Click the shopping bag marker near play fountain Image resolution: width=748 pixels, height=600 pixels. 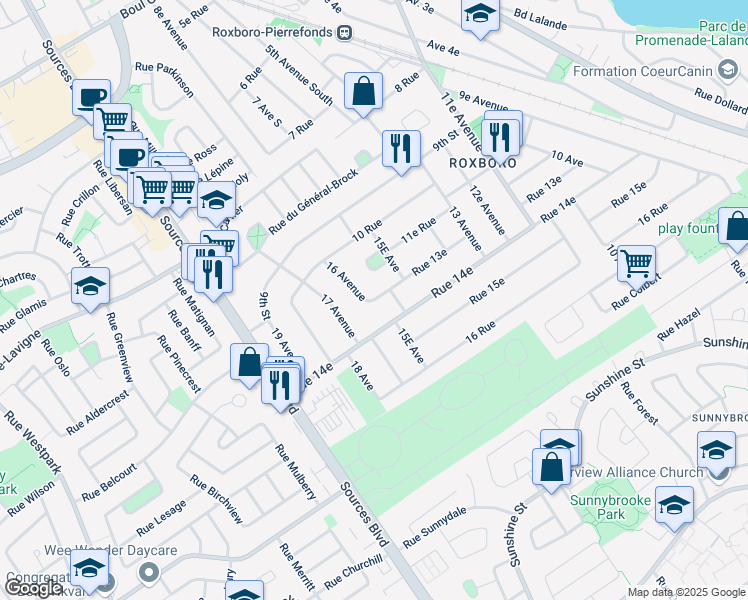point(737,227)
